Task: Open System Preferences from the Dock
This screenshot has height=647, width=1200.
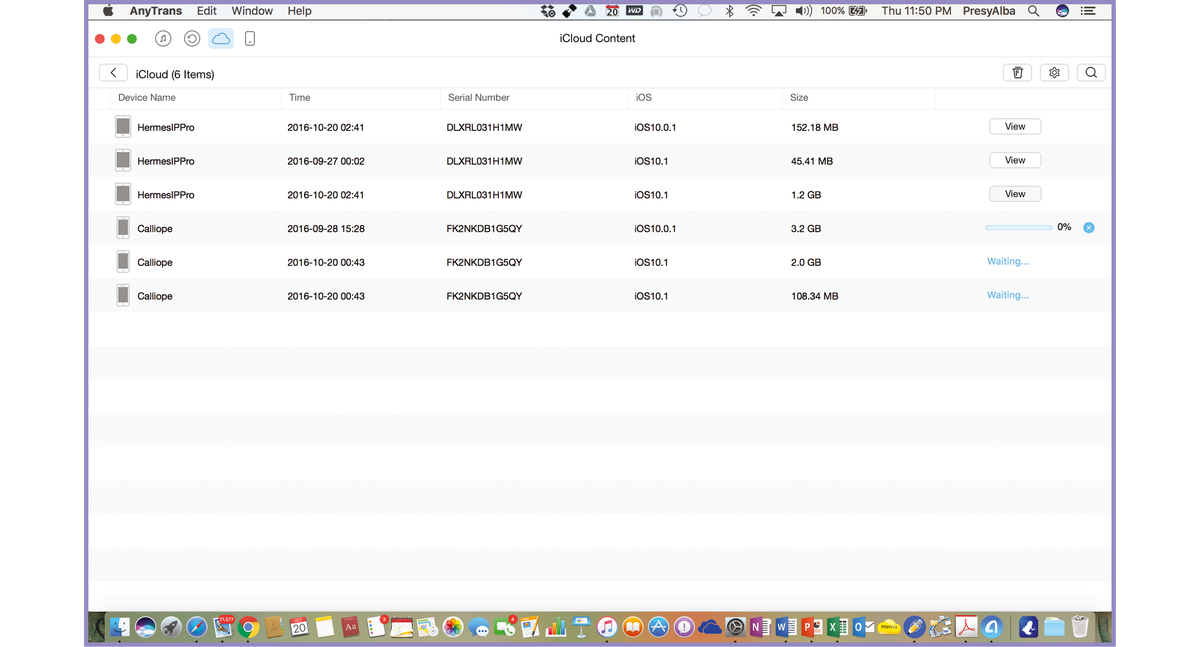Action: (x=735, y=627)
